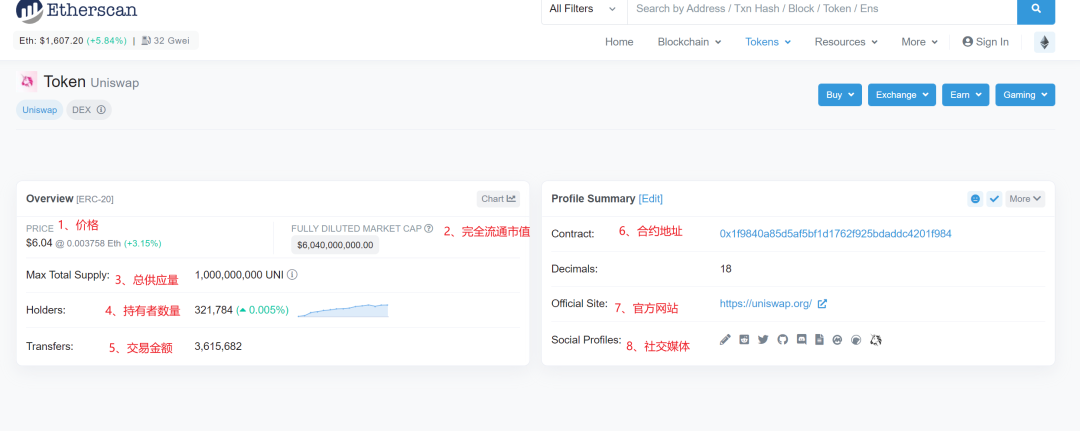Click the holders trend sparkline chart
1080x431 pixels.
(343, 311)
